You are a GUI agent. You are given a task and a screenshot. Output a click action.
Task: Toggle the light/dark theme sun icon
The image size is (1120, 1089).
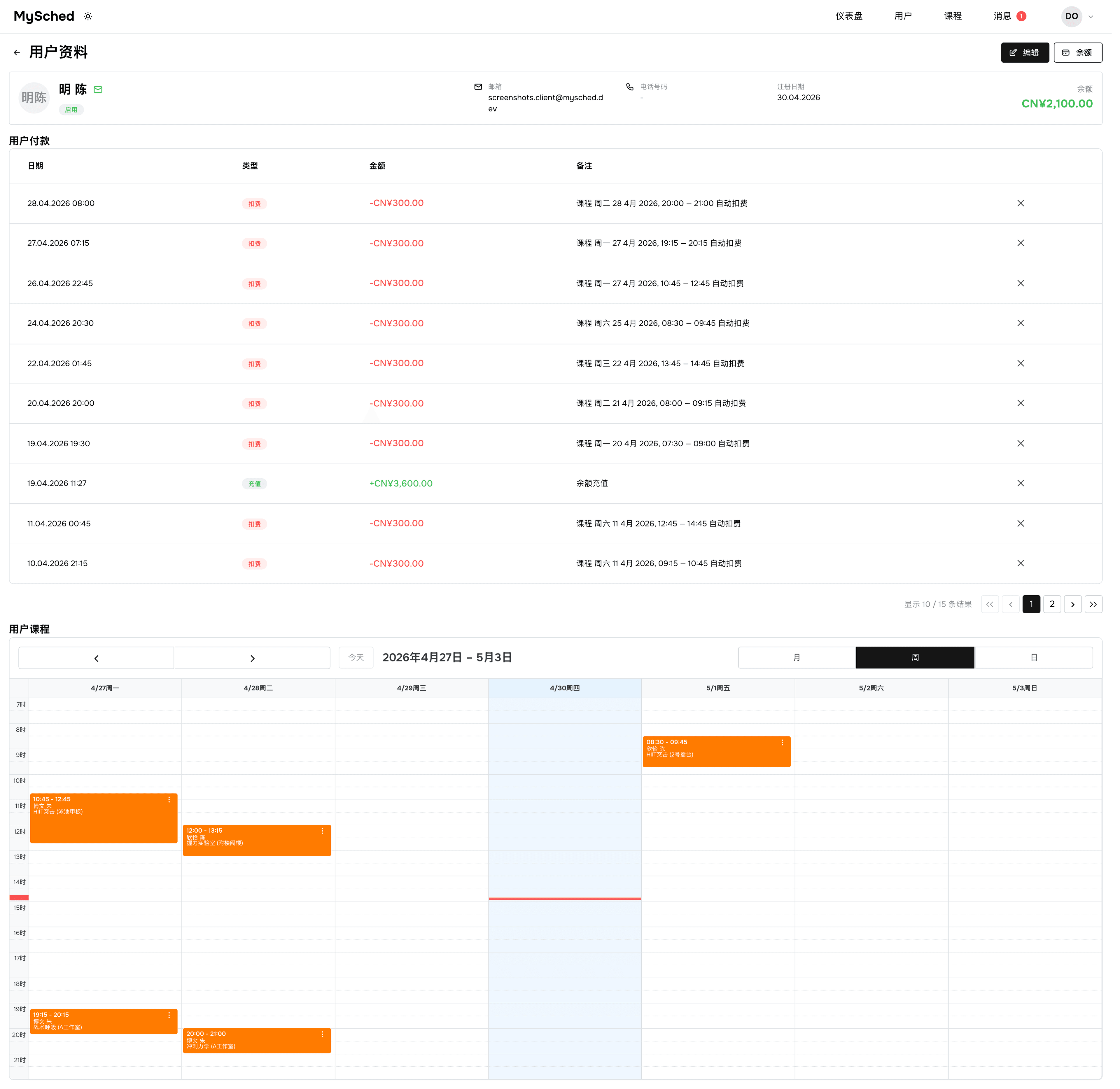89,16
